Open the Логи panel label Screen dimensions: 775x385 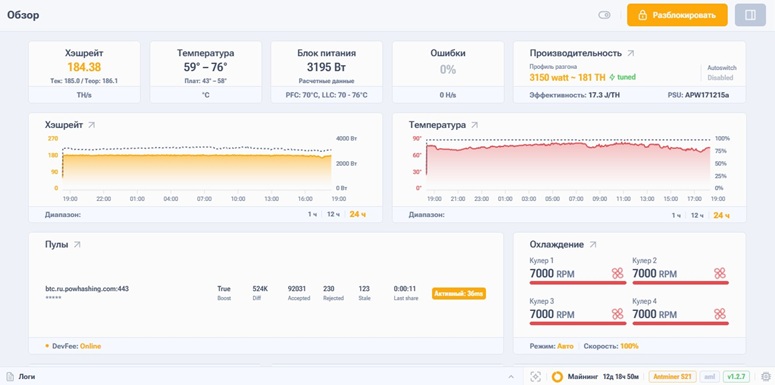point(27,377)
